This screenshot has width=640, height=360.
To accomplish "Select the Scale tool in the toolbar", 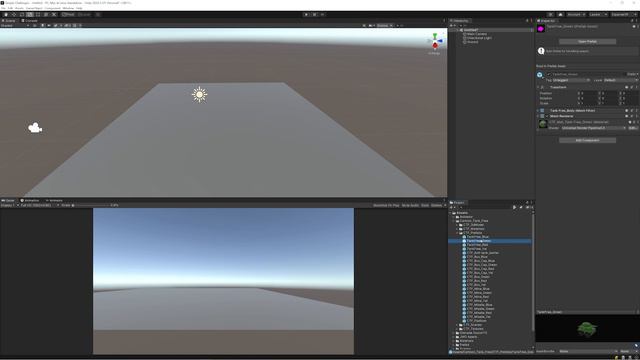I will coord(30,15).
